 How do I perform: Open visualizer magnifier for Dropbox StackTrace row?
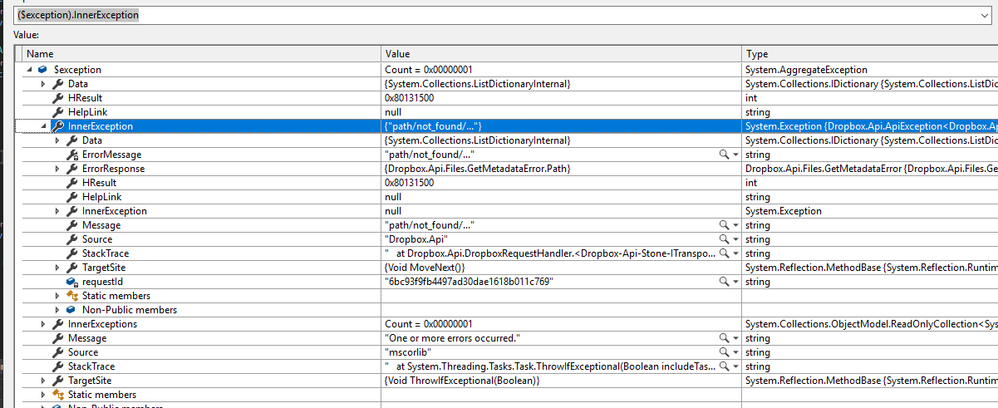pos(724,253)
